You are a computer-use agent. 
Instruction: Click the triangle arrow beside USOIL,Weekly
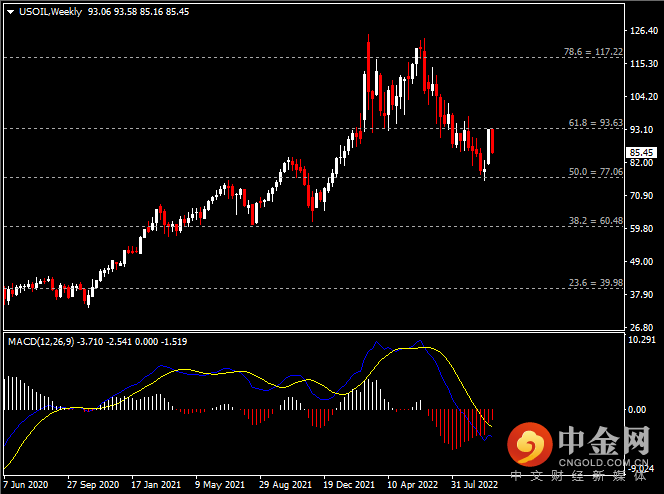[x=10, y=10]
